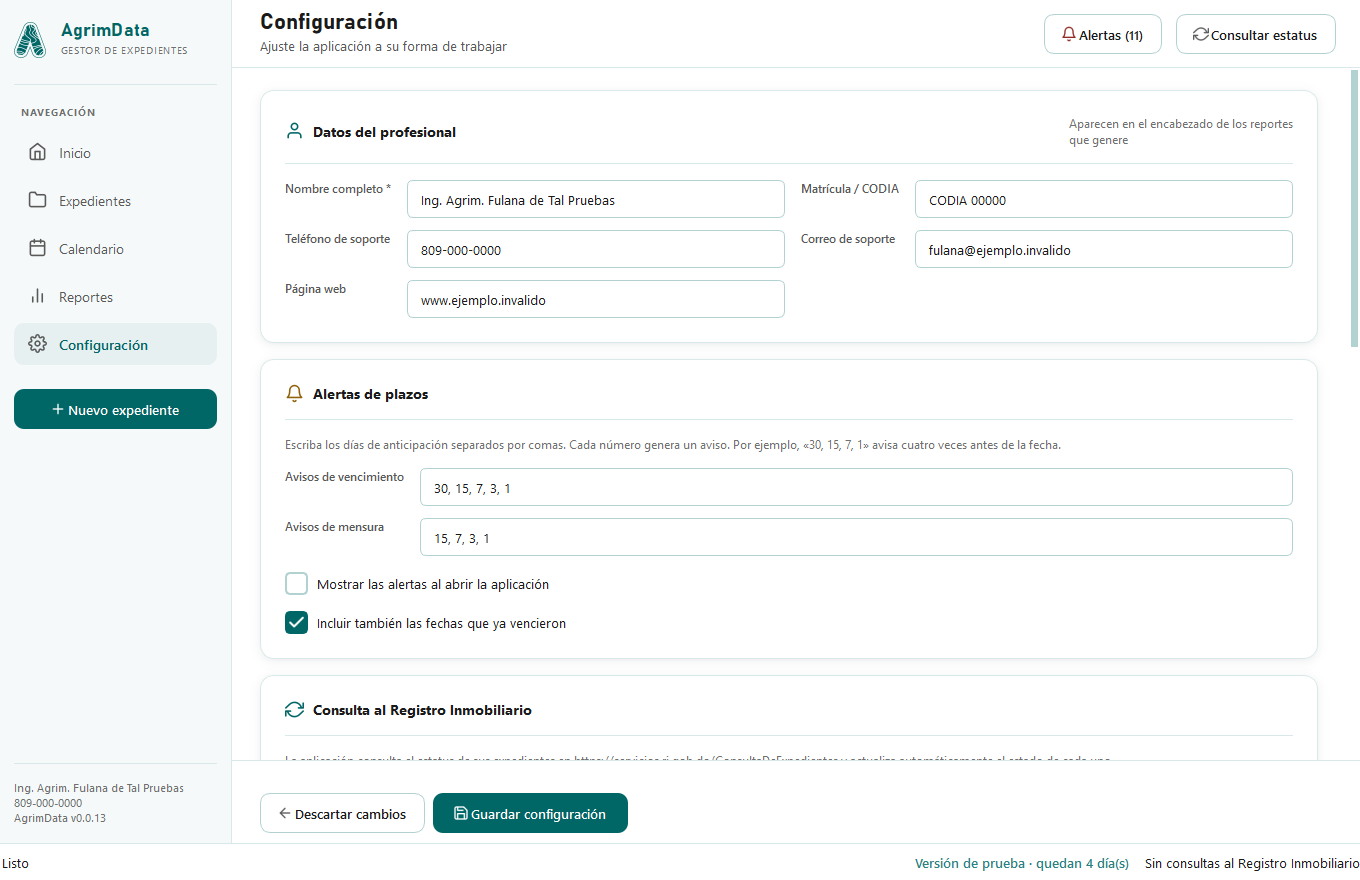Click the refresh icon in Consultar estatus
Image resolution: width=1360 pixels, height=880 pixels.
[1201, 35]
